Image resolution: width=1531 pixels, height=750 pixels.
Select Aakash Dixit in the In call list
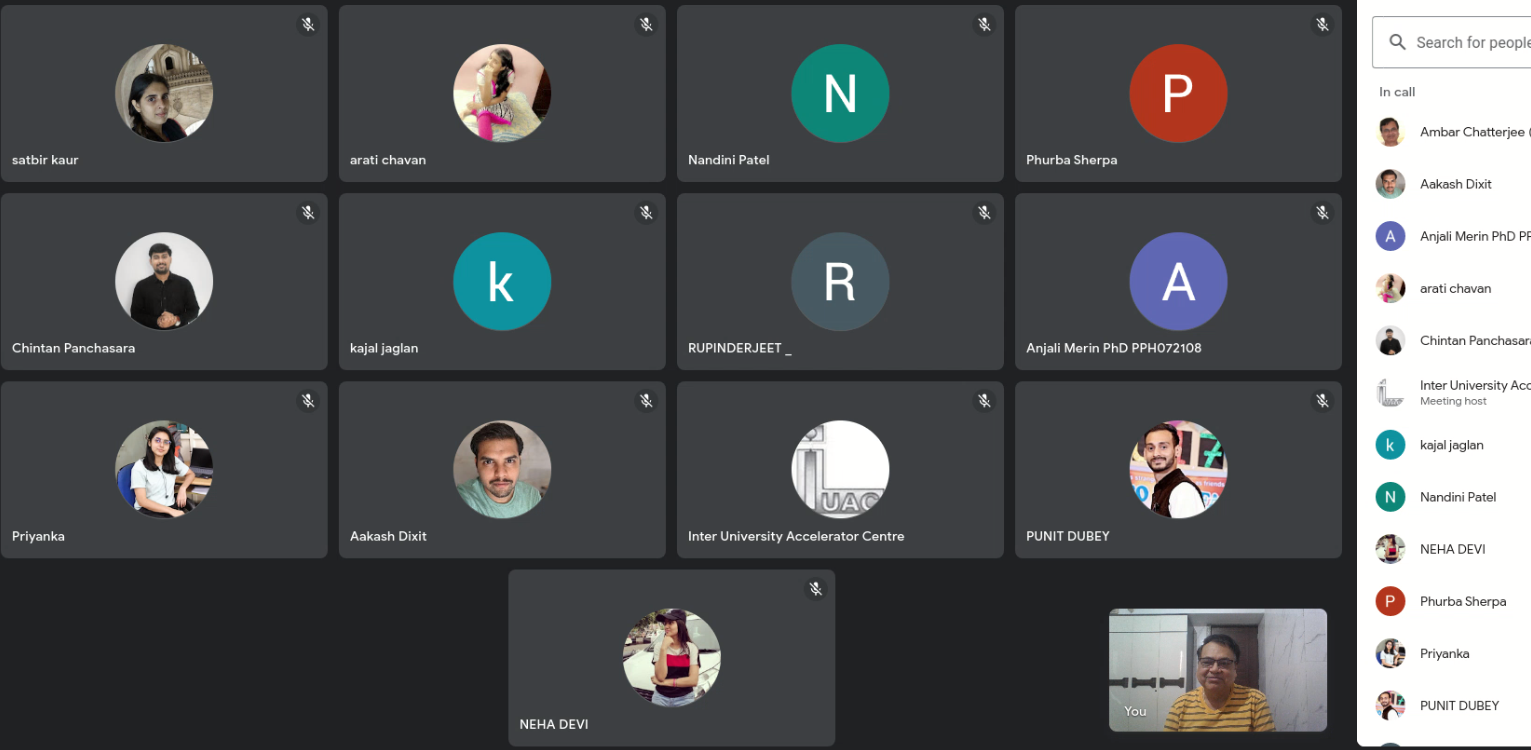[x=1455, y=184]
